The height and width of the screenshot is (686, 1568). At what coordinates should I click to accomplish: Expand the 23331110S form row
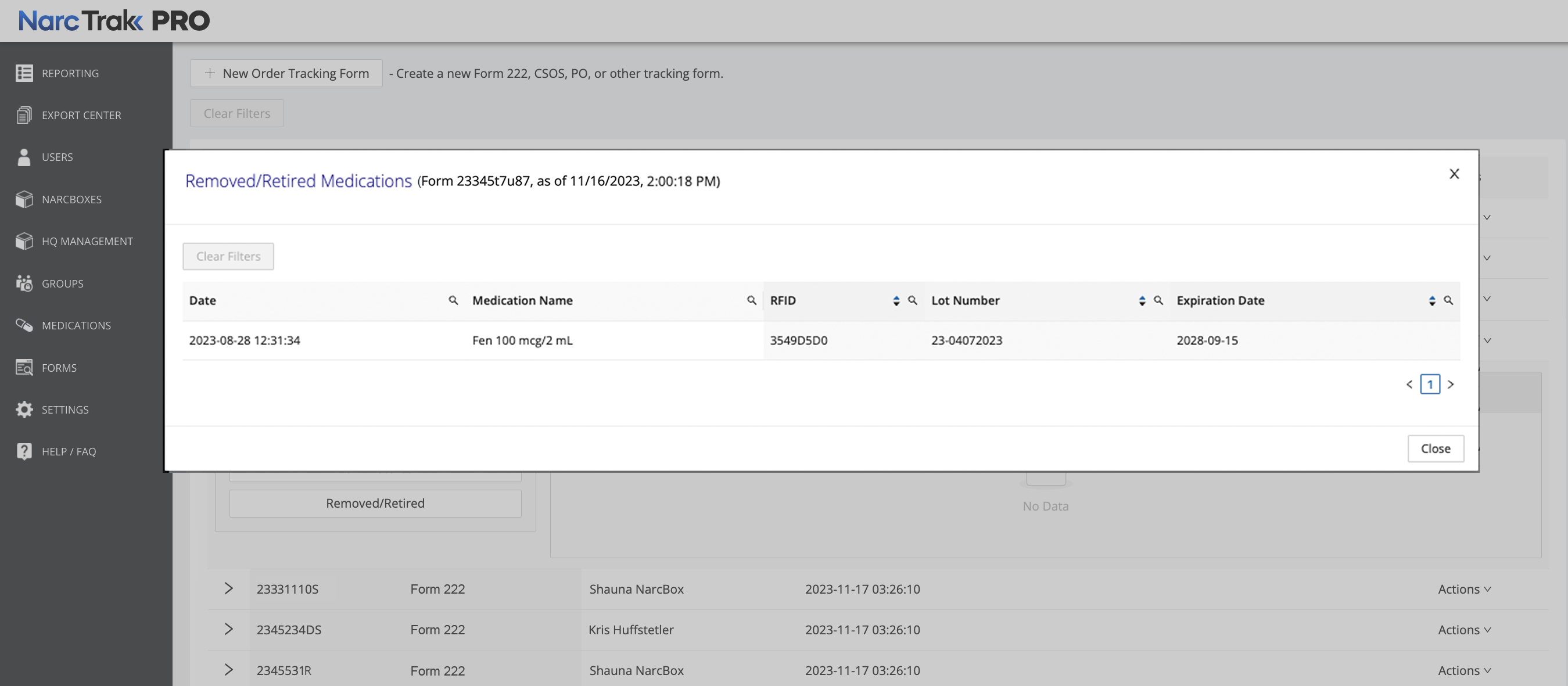[228, 588]
